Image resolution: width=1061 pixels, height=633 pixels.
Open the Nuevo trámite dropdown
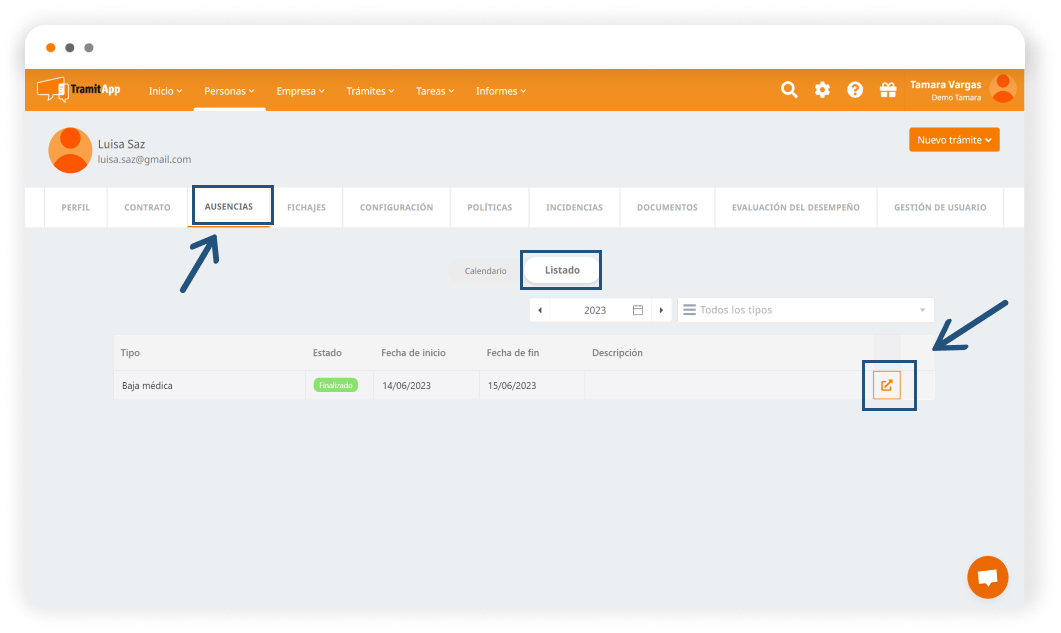point(954,140)
